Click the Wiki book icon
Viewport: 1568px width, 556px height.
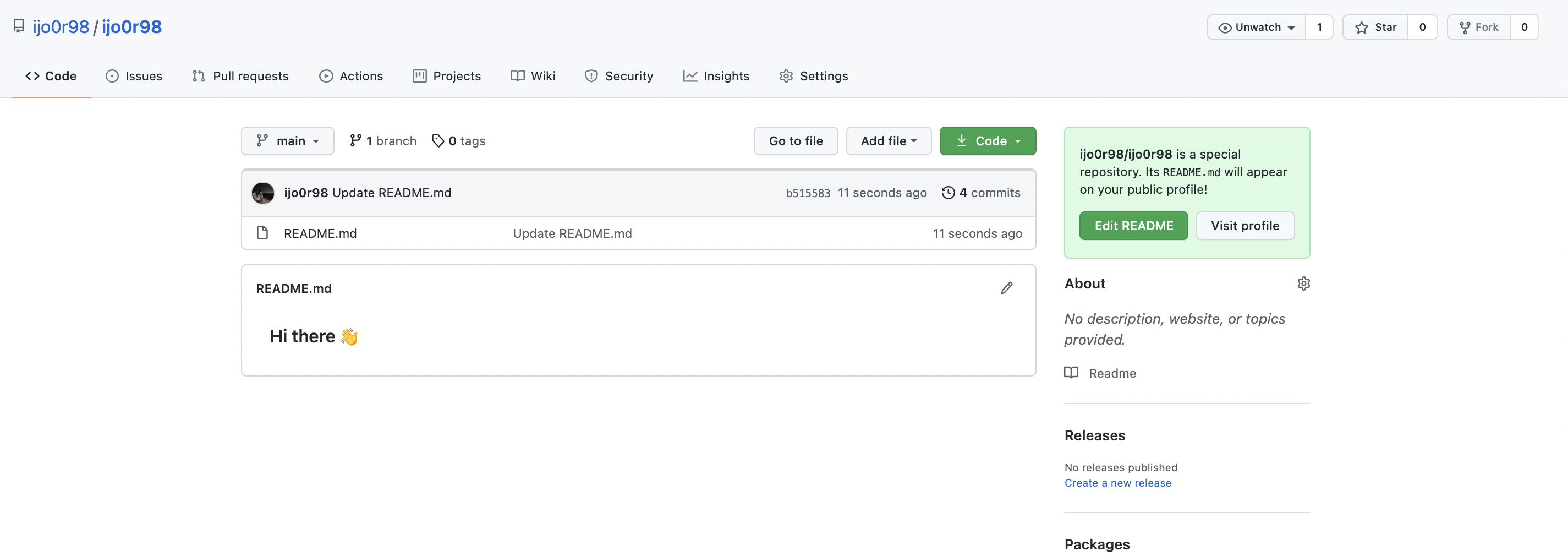[517, 76]
